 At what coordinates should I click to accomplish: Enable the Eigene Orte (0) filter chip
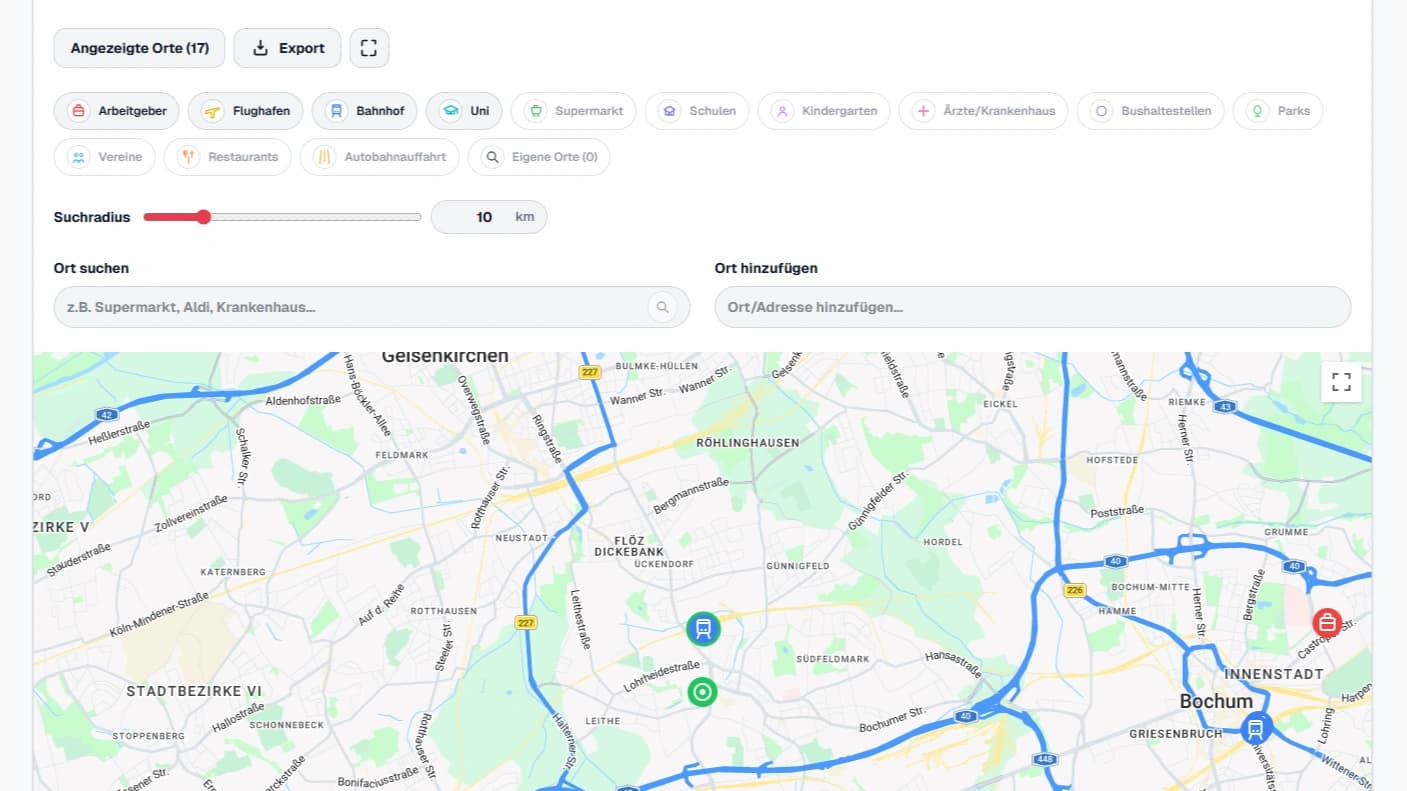[x=539, y=157]
